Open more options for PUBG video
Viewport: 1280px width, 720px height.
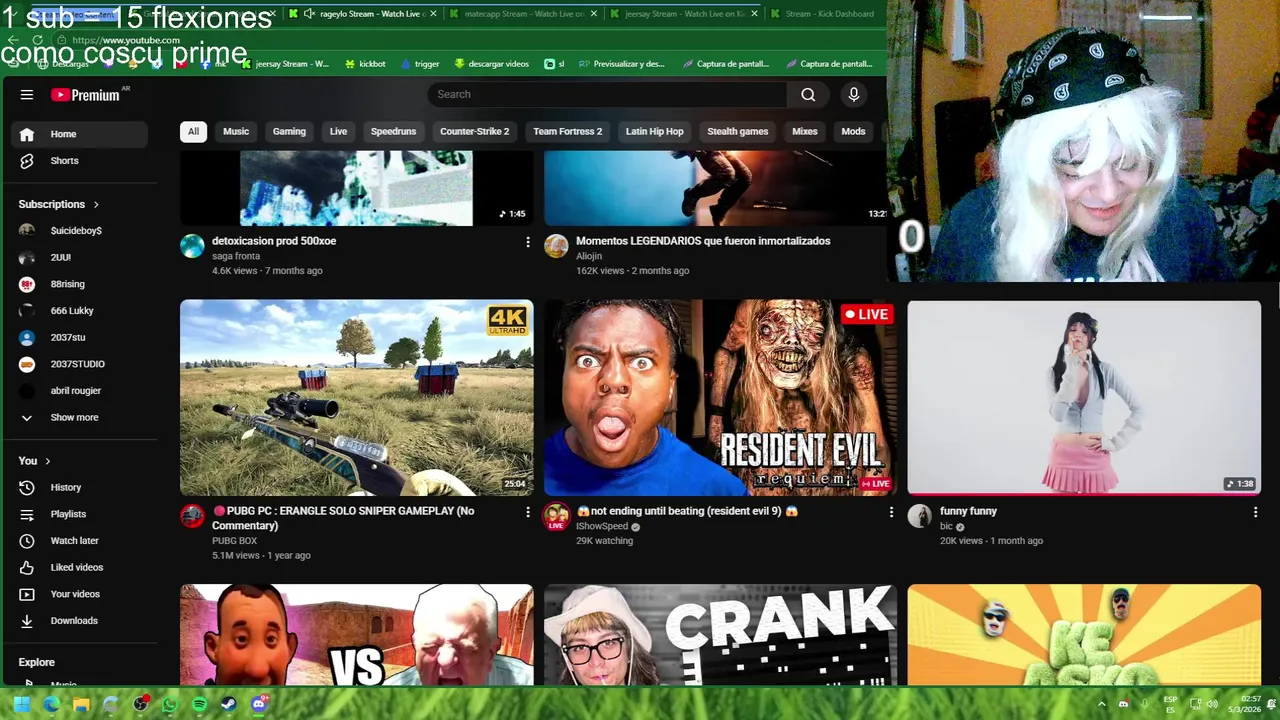point(528,512)
